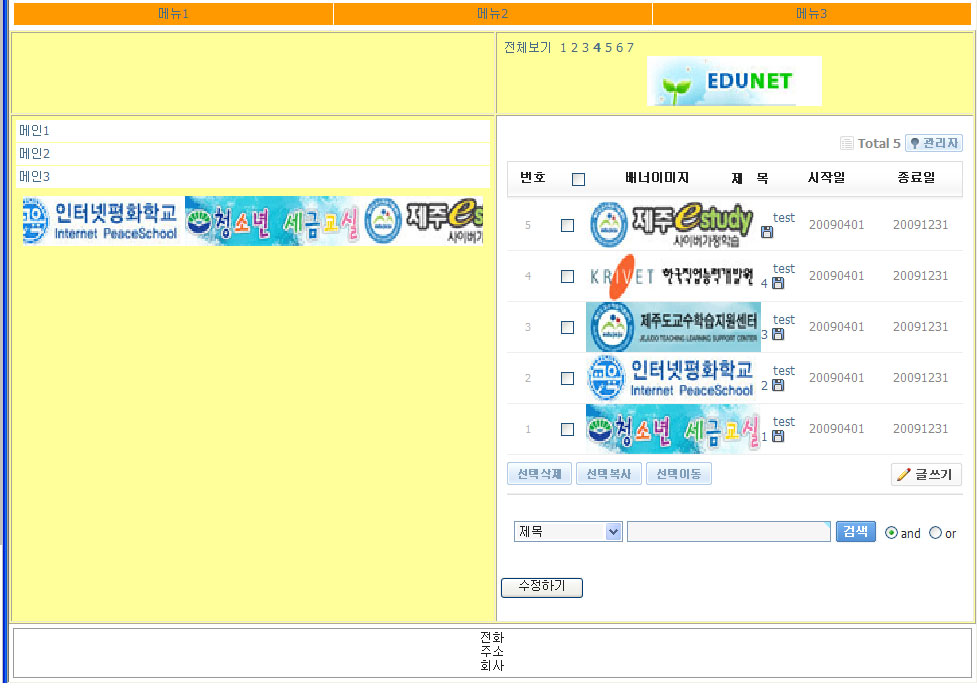Viewport: 977px width, 700px height.
Task: Click the save disk icon in row 3
Action: (778, 334)
